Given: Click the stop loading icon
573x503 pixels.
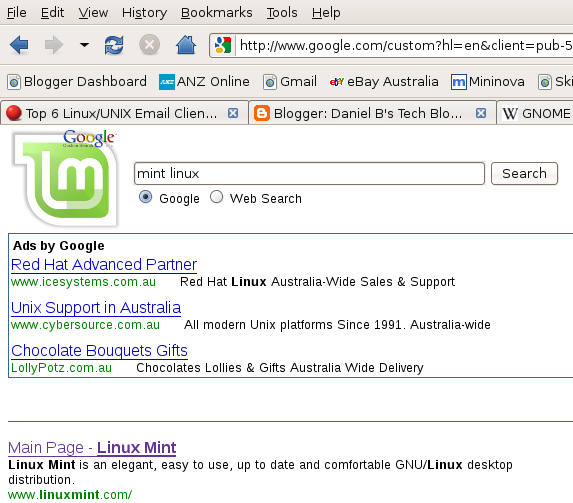Looking at the screenshot, I should pos(149,45).
